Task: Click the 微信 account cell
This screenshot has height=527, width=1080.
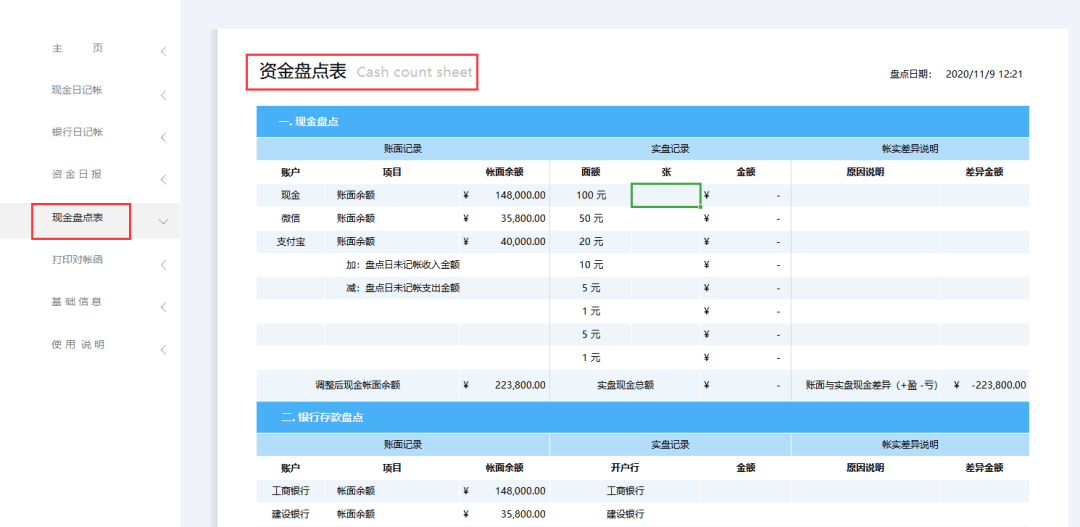Action: [291, 218]
